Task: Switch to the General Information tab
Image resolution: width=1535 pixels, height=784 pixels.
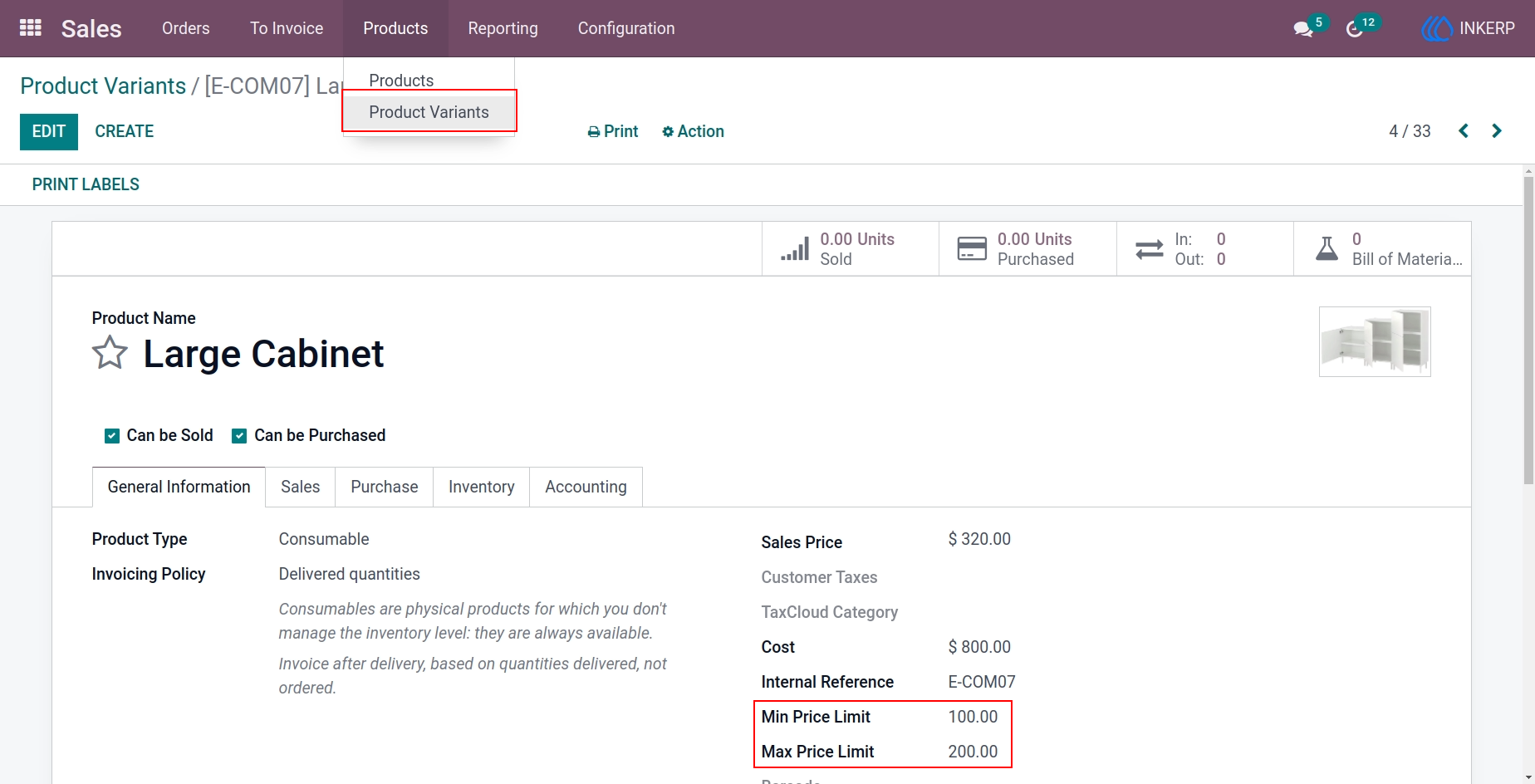Action: click(x=179, y=487)
